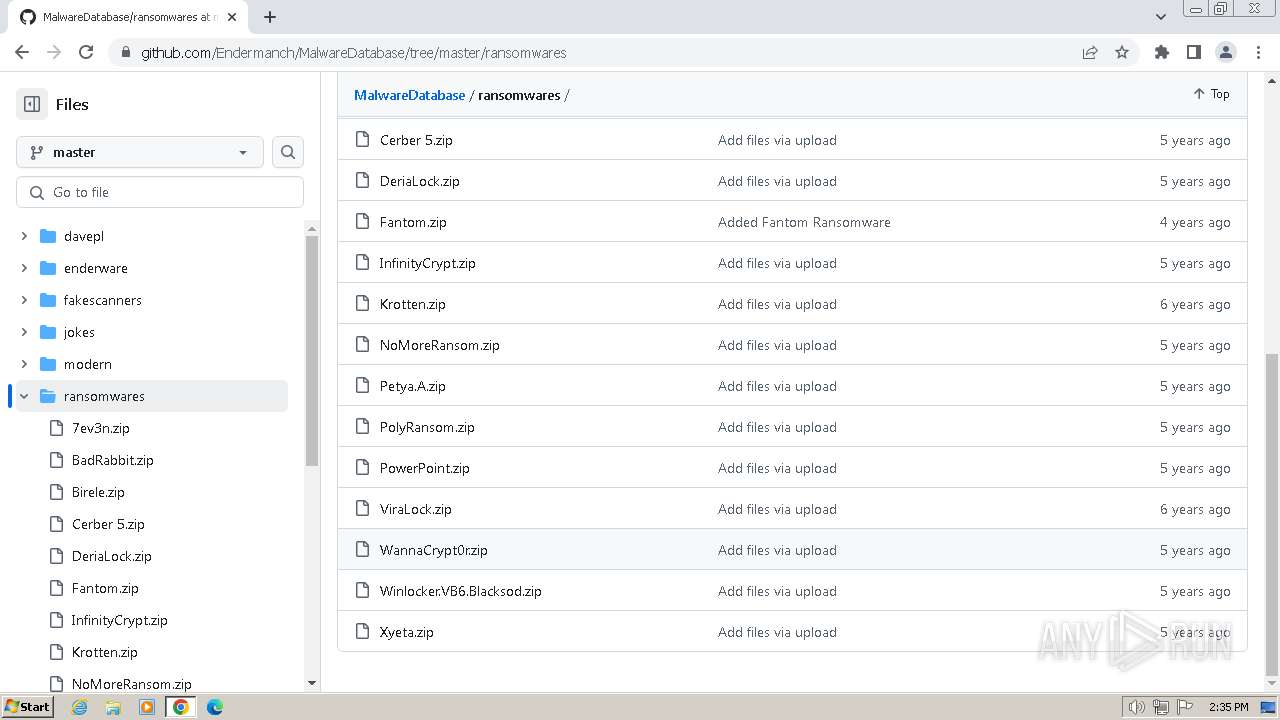Click sidebar tree scrollbar down arrow
The width and height of the screenshot is (1280, 720).
(311, 683)
